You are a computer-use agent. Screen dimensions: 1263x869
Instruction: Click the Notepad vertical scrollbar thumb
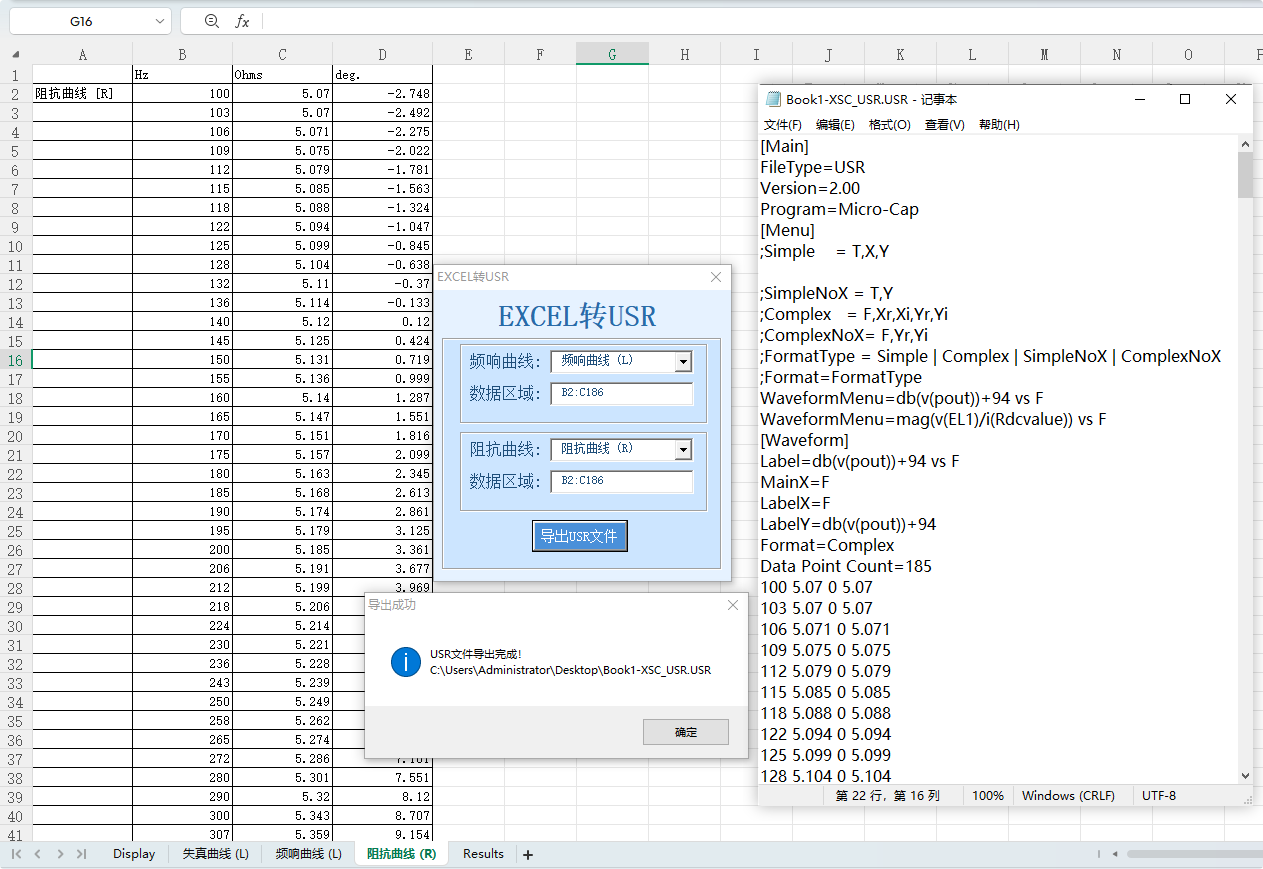(x=1245, y=175)
